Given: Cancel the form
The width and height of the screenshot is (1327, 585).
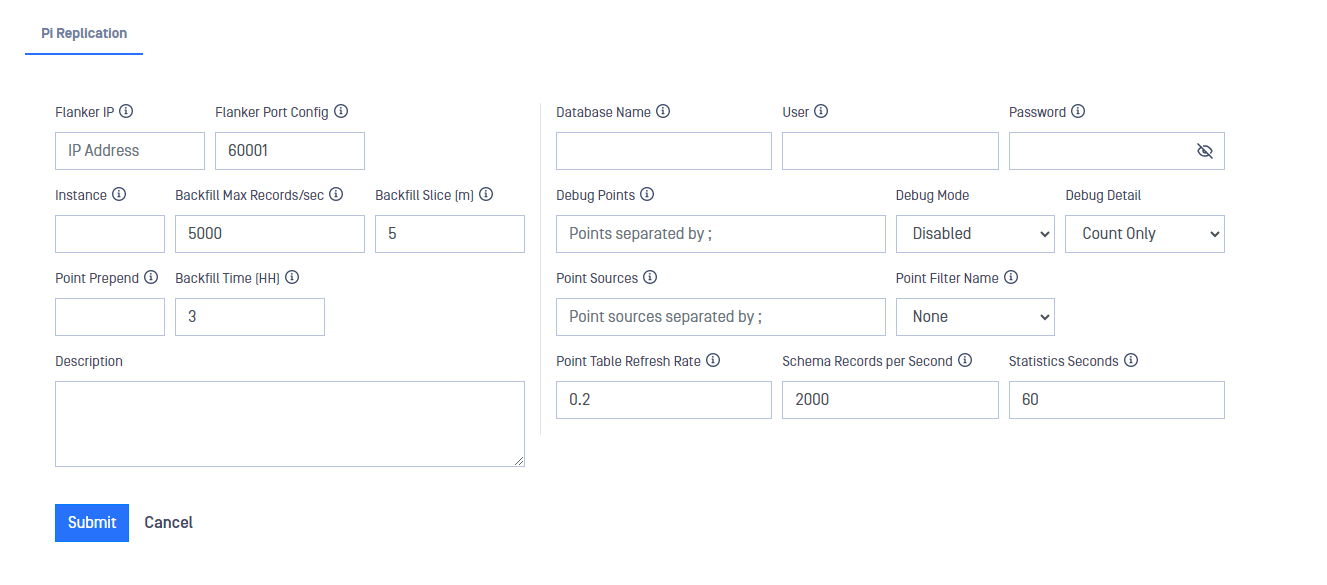Looking at the screenshot, I should coord(169,523).
